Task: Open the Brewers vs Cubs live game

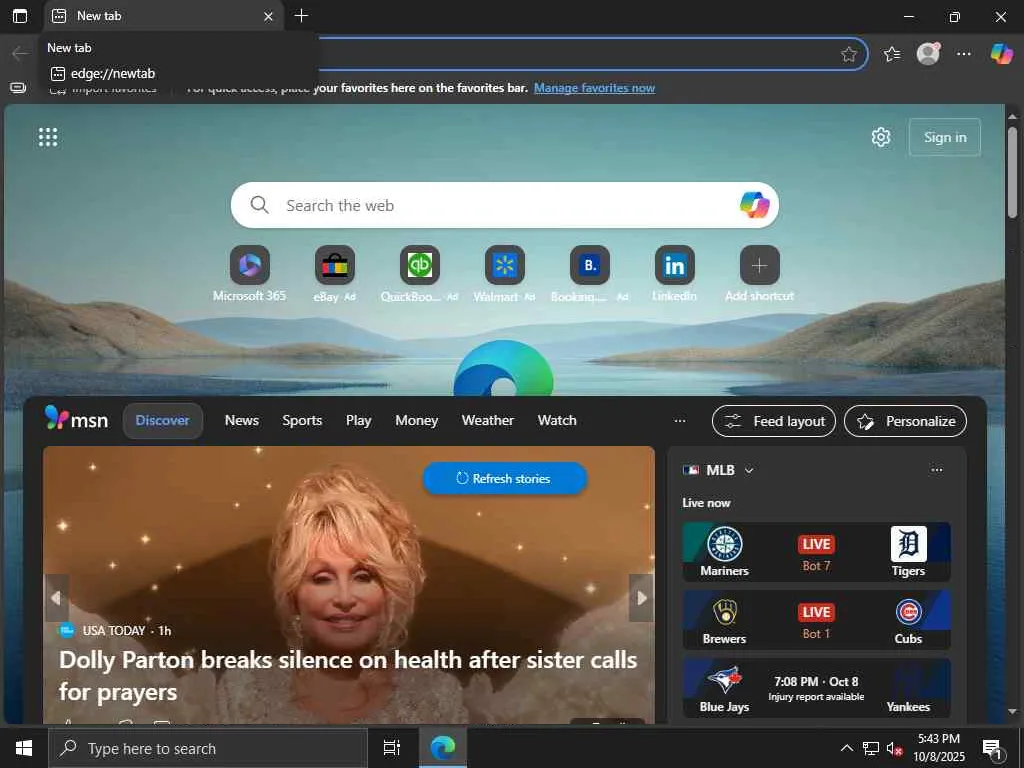Action: click(816, 620)
